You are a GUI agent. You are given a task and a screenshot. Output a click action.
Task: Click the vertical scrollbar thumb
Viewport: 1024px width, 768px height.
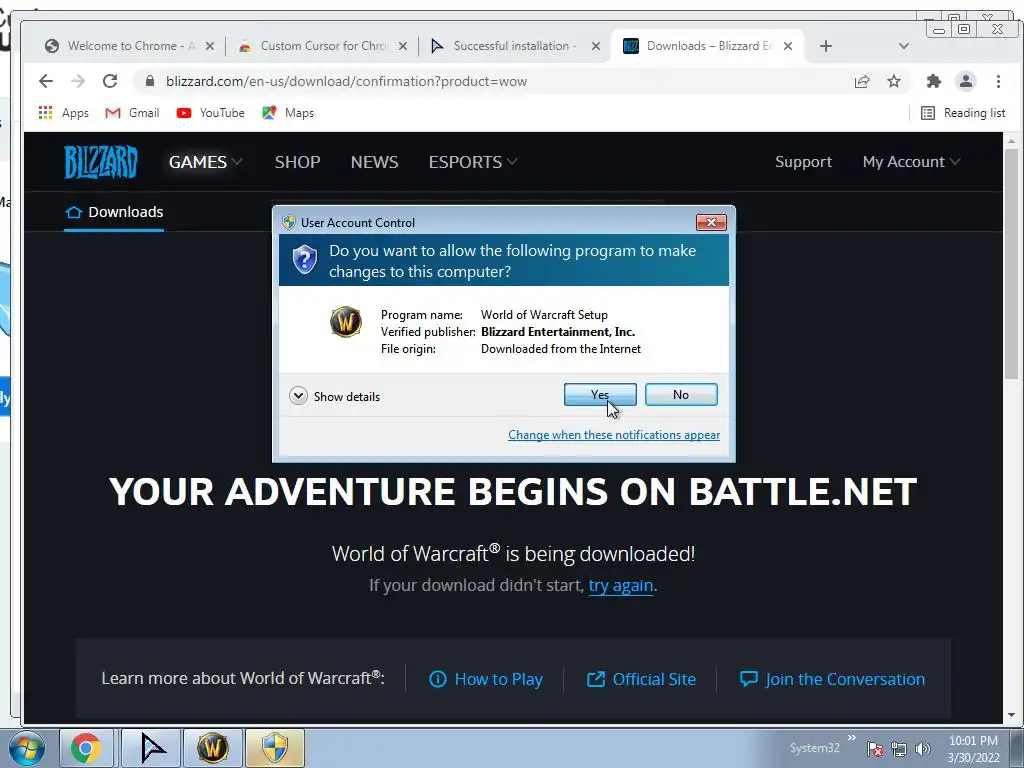tap(1011, 263)
